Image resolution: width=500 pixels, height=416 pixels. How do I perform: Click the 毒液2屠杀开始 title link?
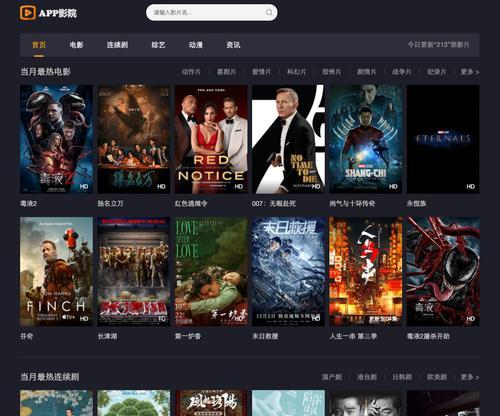tap(428, 336)
